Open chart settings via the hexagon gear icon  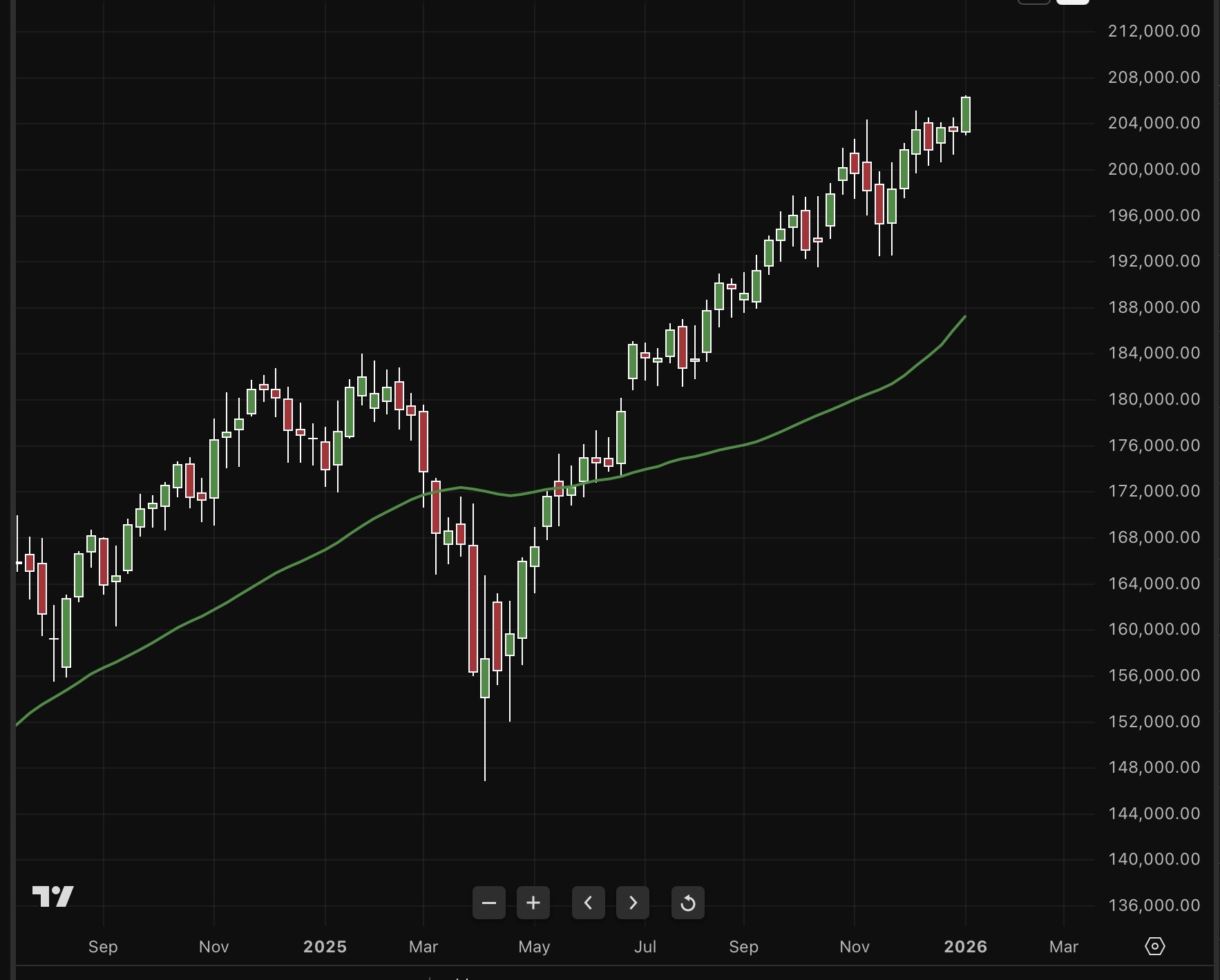(1155, 946)
